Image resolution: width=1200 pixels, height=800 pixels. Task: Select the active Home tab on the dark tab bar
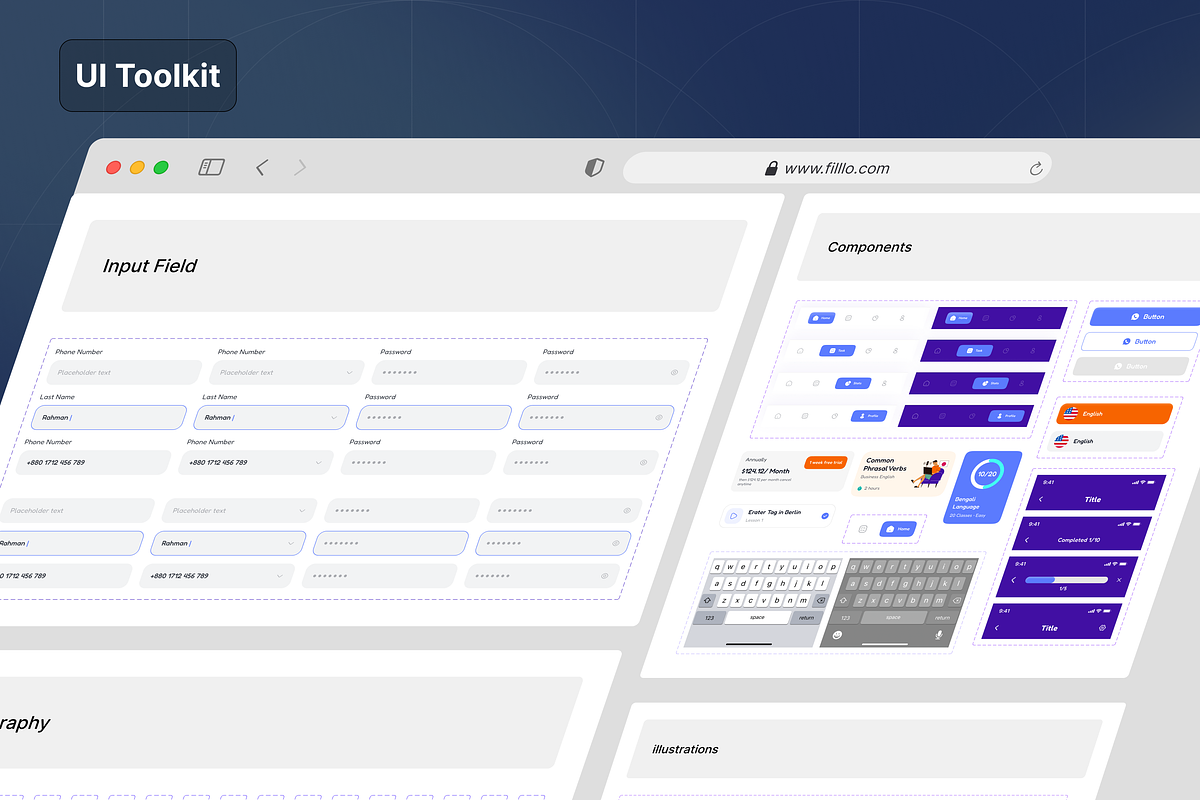[x=959, y=318]
